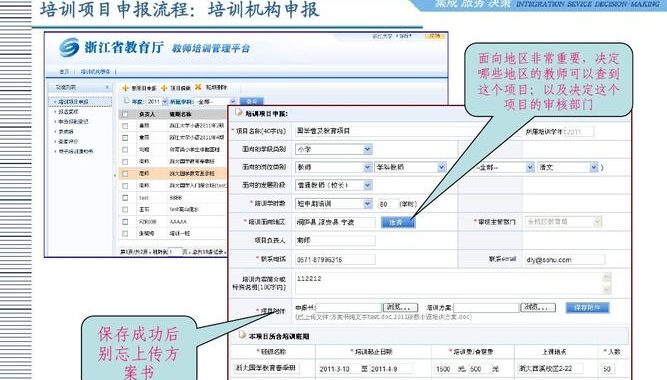Click the 项目负责人 input field
The width and height of the screenshot is (667, 380).
(x=335, y=240)
